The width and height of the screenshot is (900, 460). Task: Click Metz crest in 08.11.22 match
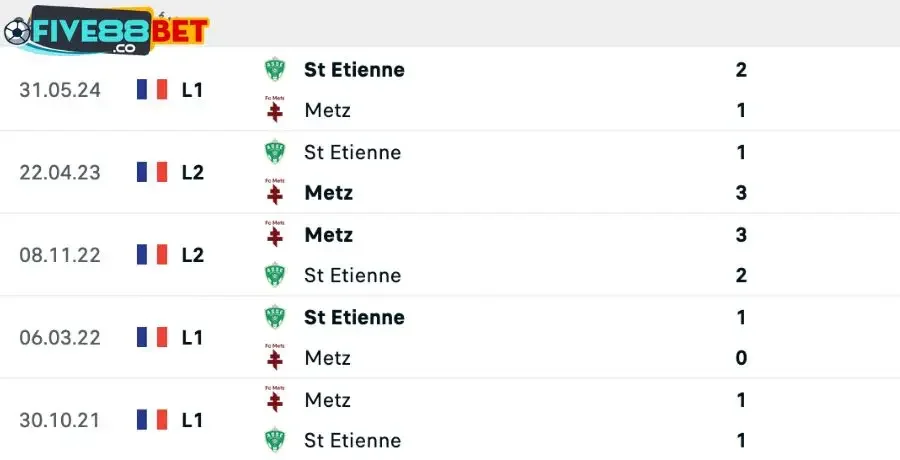[274, 234]
